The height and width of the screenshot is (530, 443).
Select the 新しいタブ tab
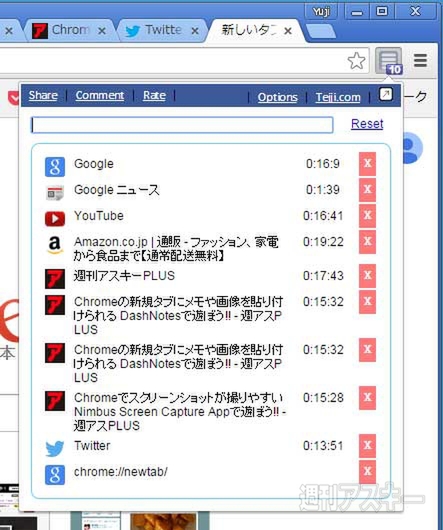[255, 31]
